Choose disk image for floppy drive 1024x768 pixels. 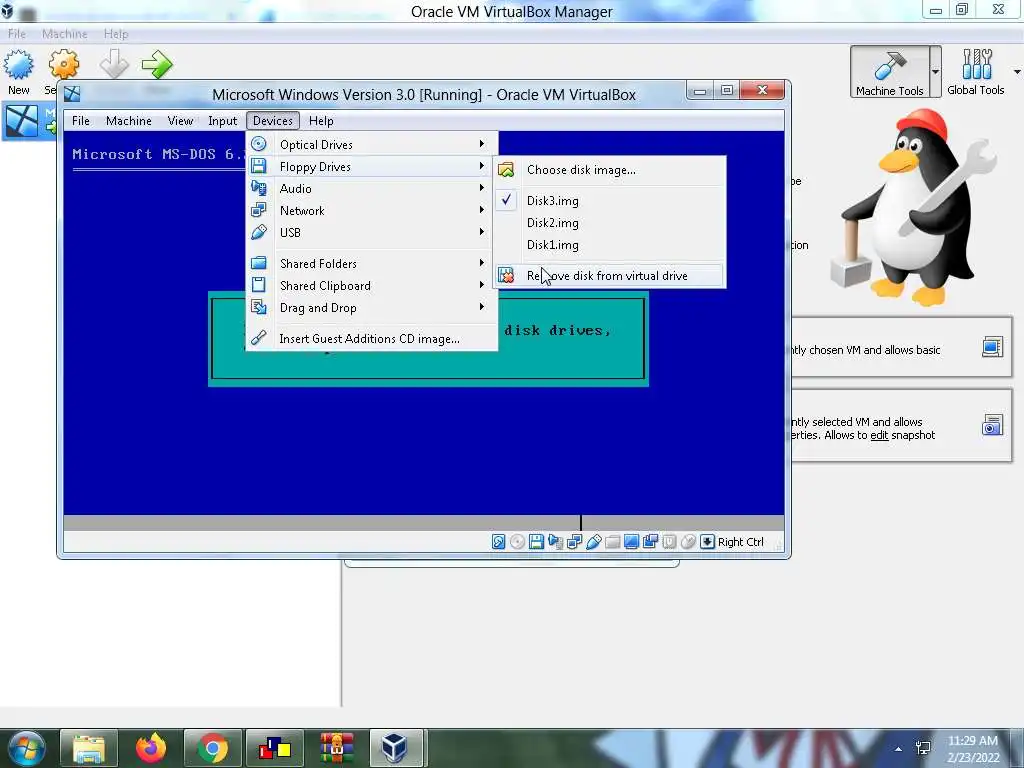coord(609,170)
